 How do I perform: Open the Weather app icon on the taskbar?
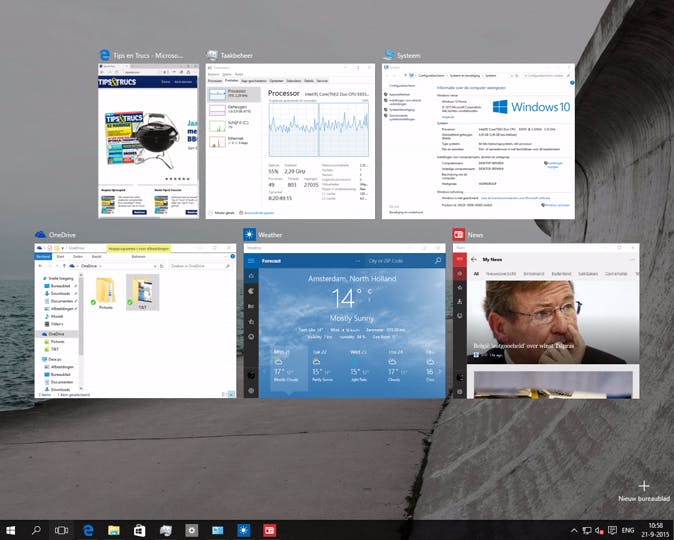(x=244, y=530)
